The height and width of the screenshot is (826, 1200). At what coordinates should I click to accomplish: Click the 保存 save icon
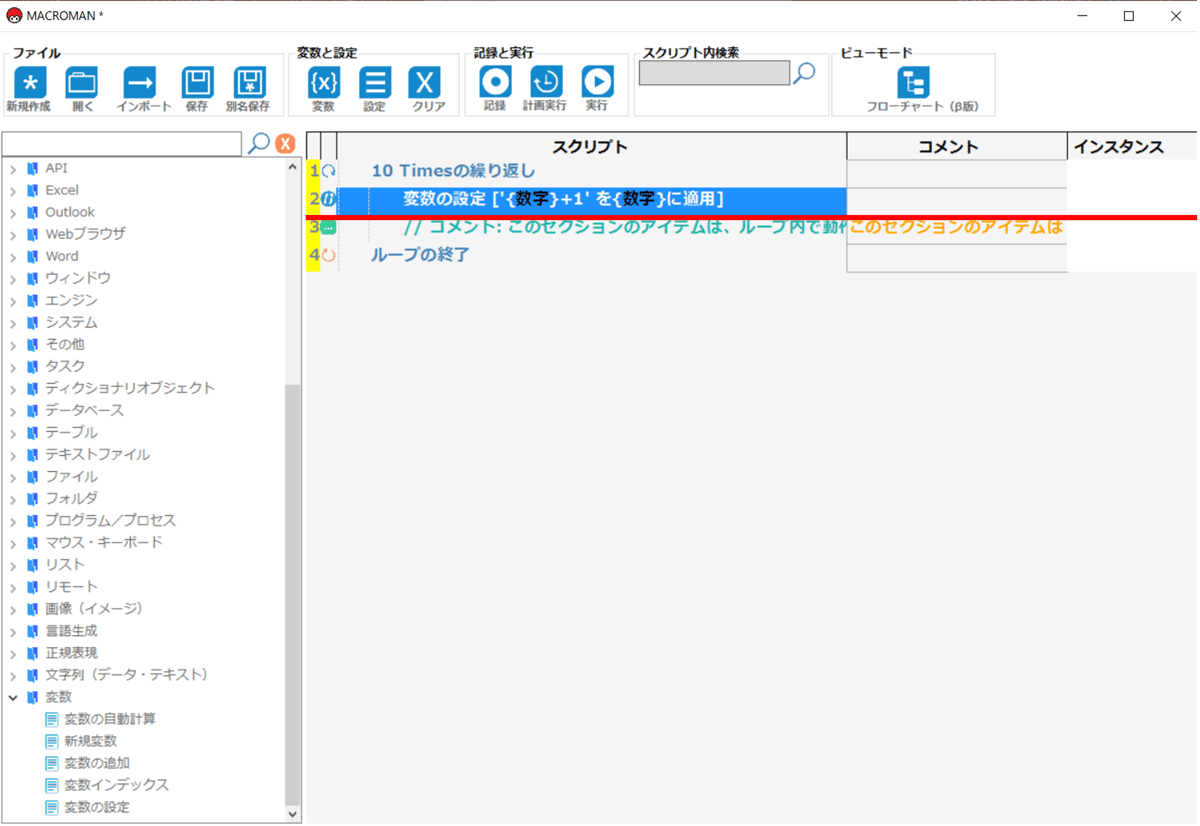tap(197, 82)
